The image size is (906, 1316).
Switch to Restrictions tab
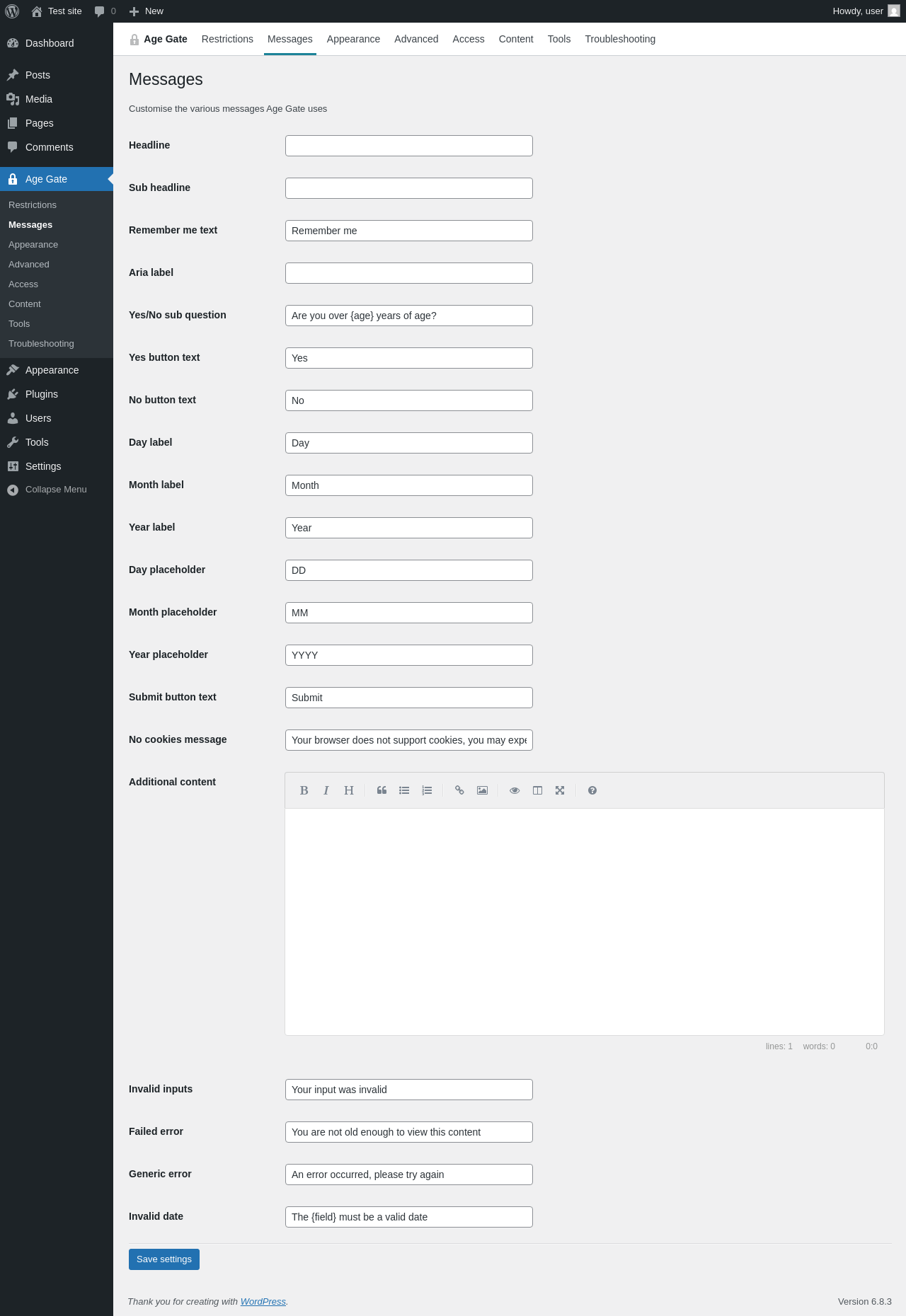pyautogui.click(x=227, y=39)
